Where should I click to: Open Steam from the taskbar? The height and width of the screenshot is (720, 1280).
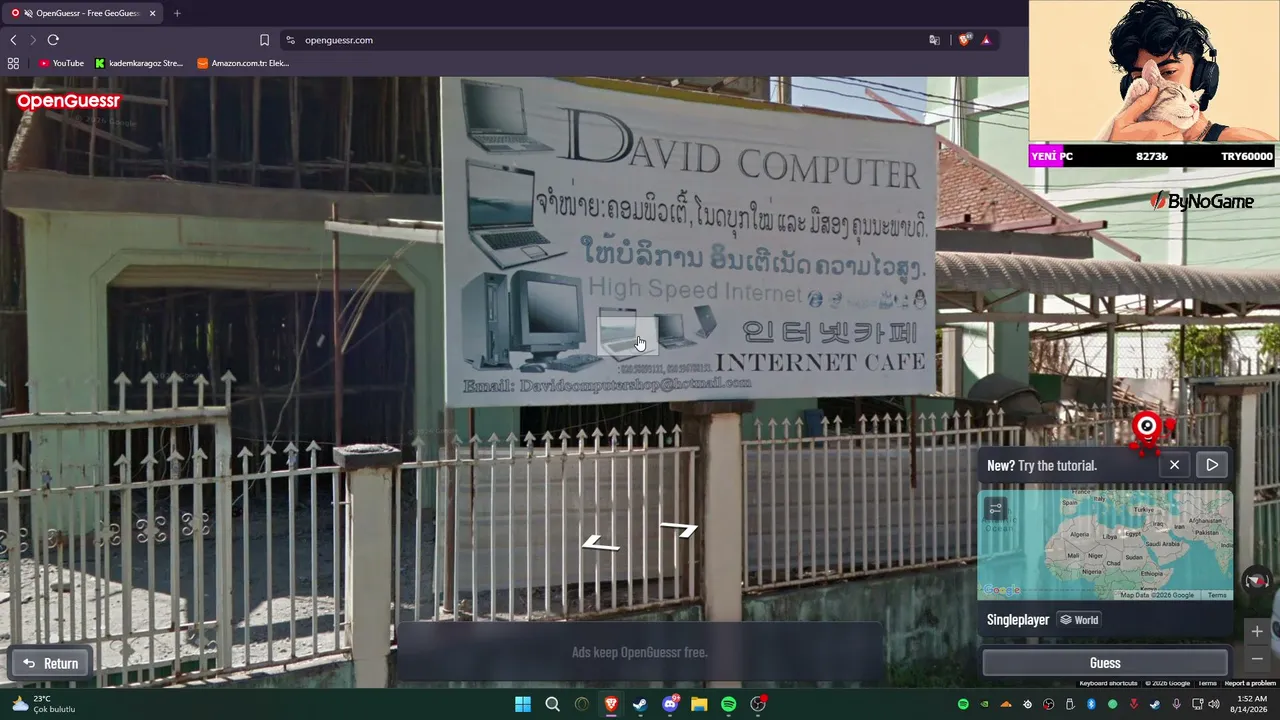tap(640, 704)
